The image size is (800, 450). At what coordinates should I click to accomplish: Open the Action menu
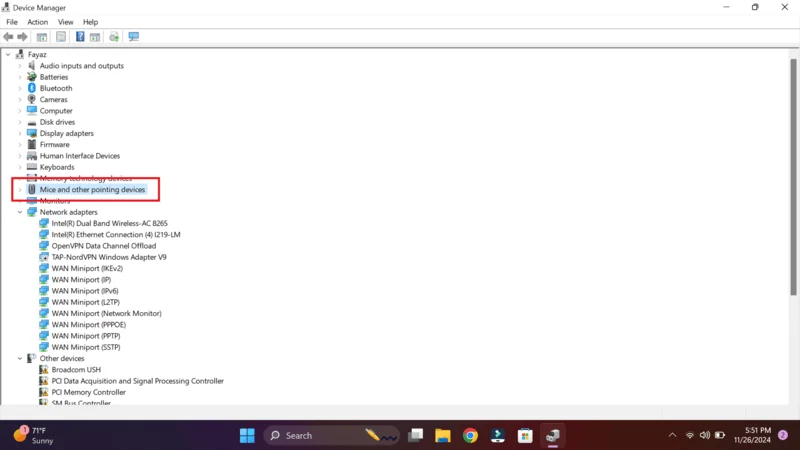(37, 22)
